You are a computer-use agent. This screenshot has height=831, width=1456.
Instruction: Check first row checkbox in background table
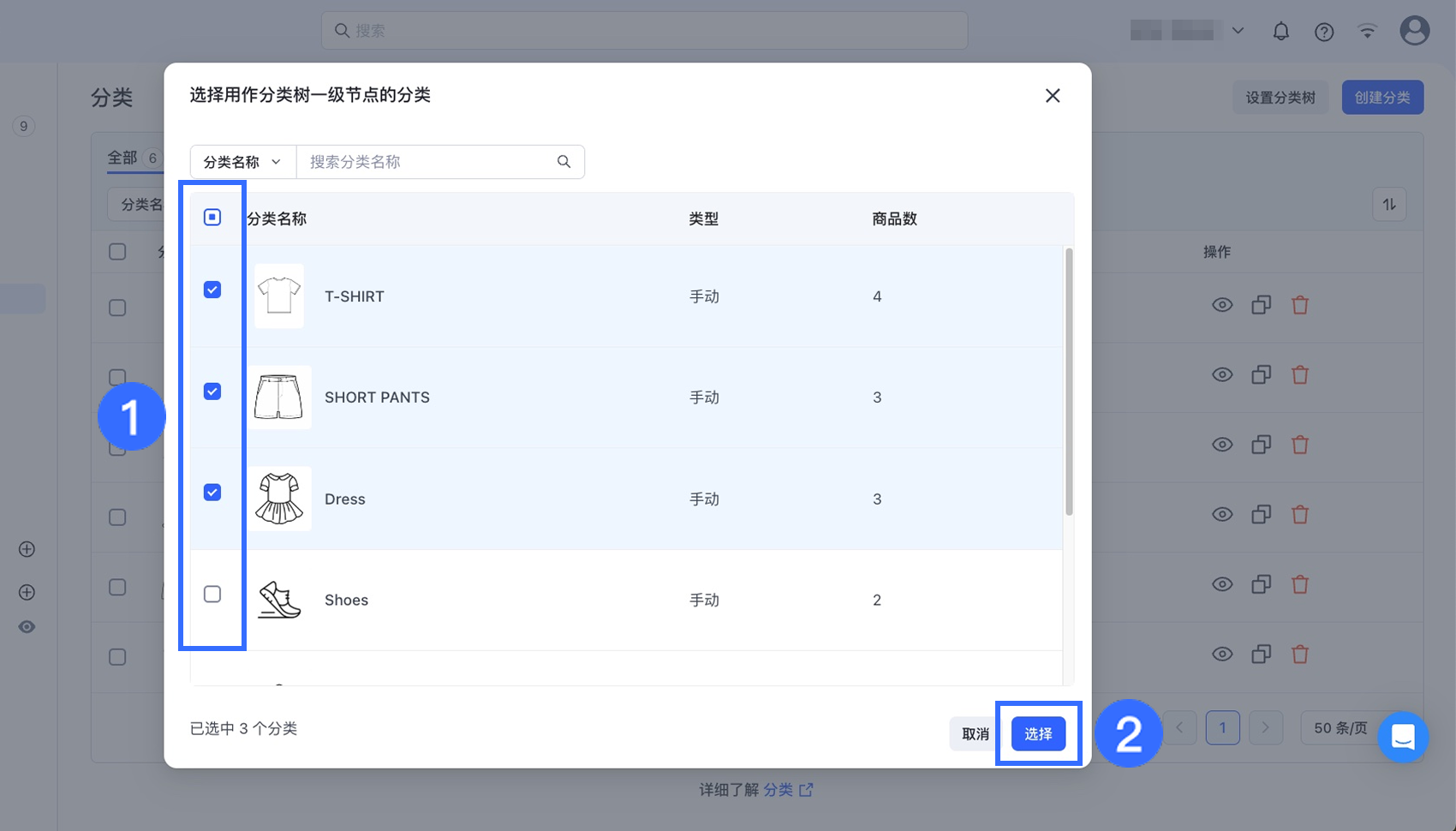click(x=117, y=308)
